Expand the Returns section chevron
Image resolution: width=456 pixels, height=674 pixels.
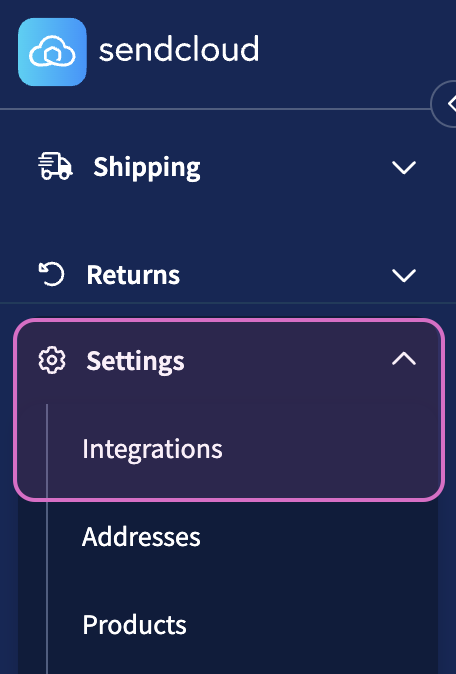click(404, 276)
